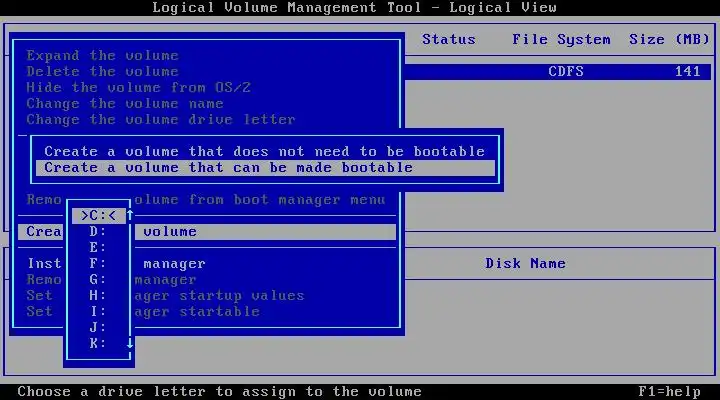Click 'Change the volume drive letter' entry
Image resolution: width=720 pixels, height=400 pixels.
(x=161, y=120)
